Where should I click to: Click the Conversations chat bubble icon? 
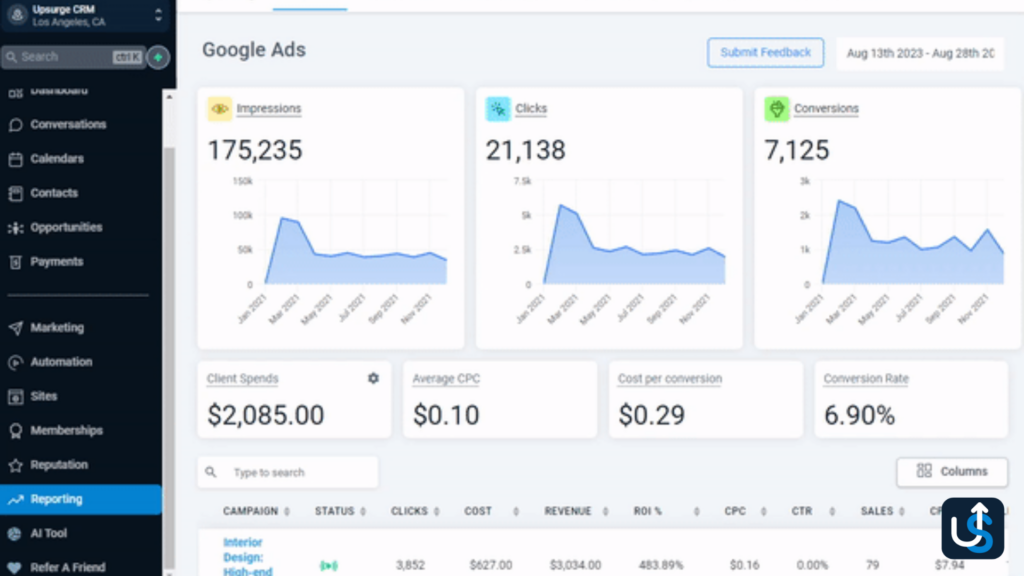coord(16,125)
